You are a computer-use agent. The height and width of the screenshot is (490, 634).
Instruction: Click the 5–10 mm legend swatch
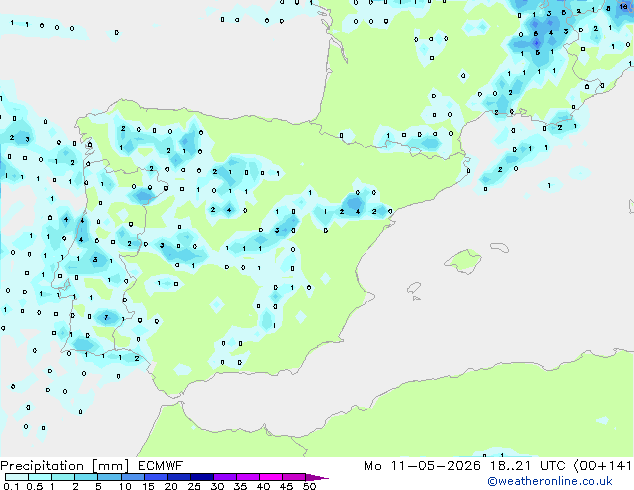tap(109, 477)
